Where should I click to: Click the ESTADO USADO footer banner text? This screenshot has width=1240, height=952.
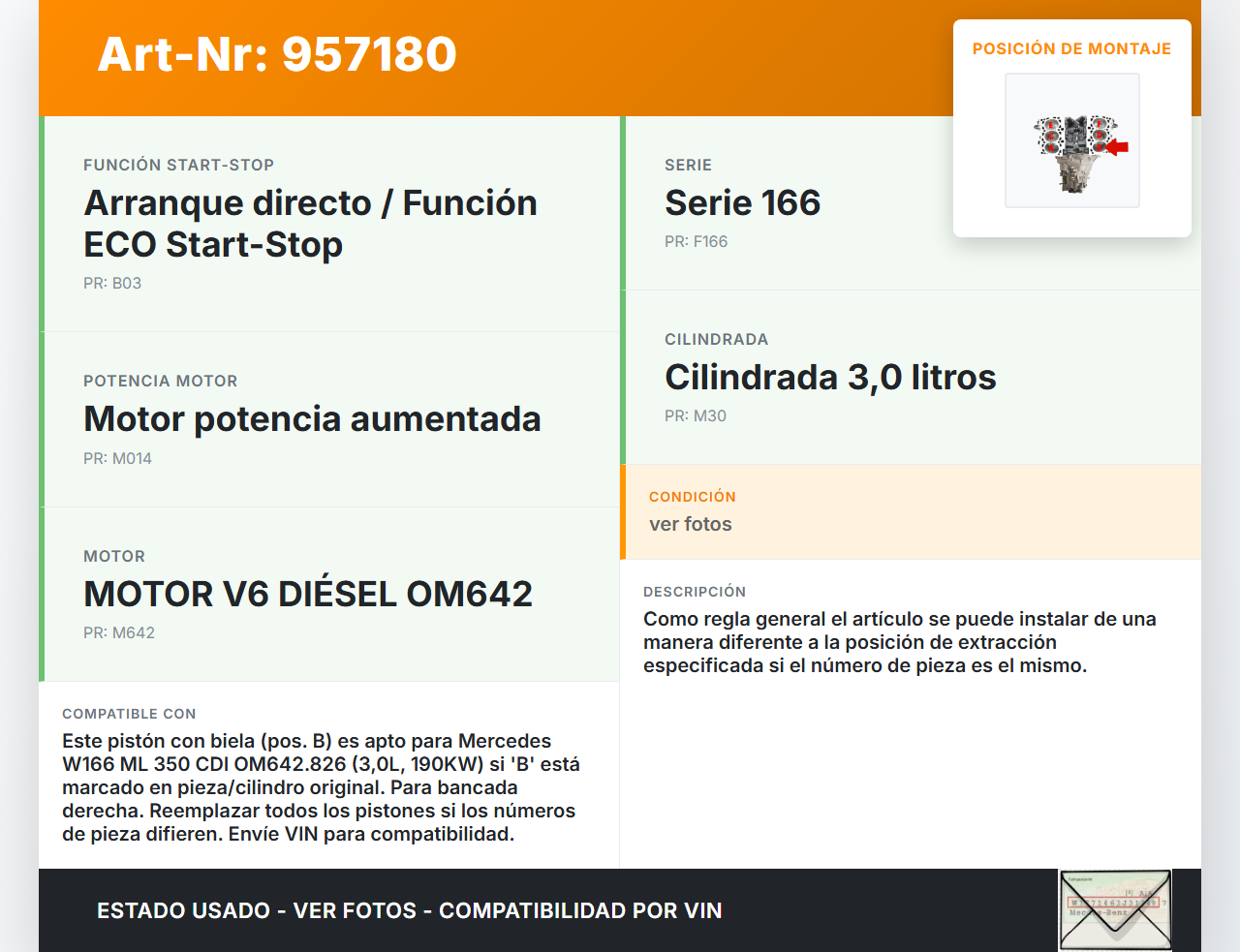[x=409, y=910]
